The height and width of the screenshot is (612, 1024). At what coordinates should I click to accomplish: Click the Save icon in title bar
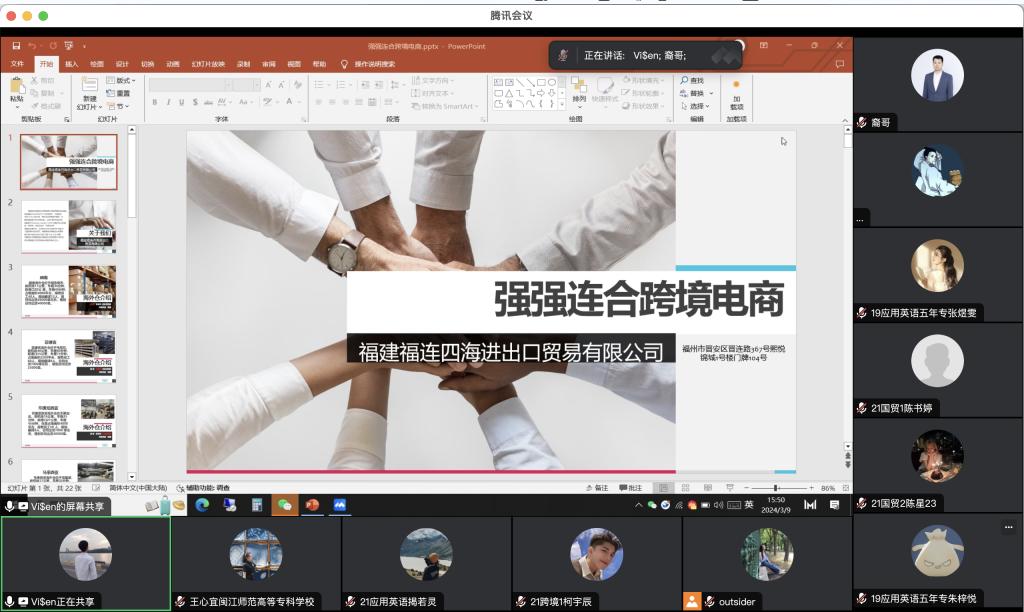17,45
